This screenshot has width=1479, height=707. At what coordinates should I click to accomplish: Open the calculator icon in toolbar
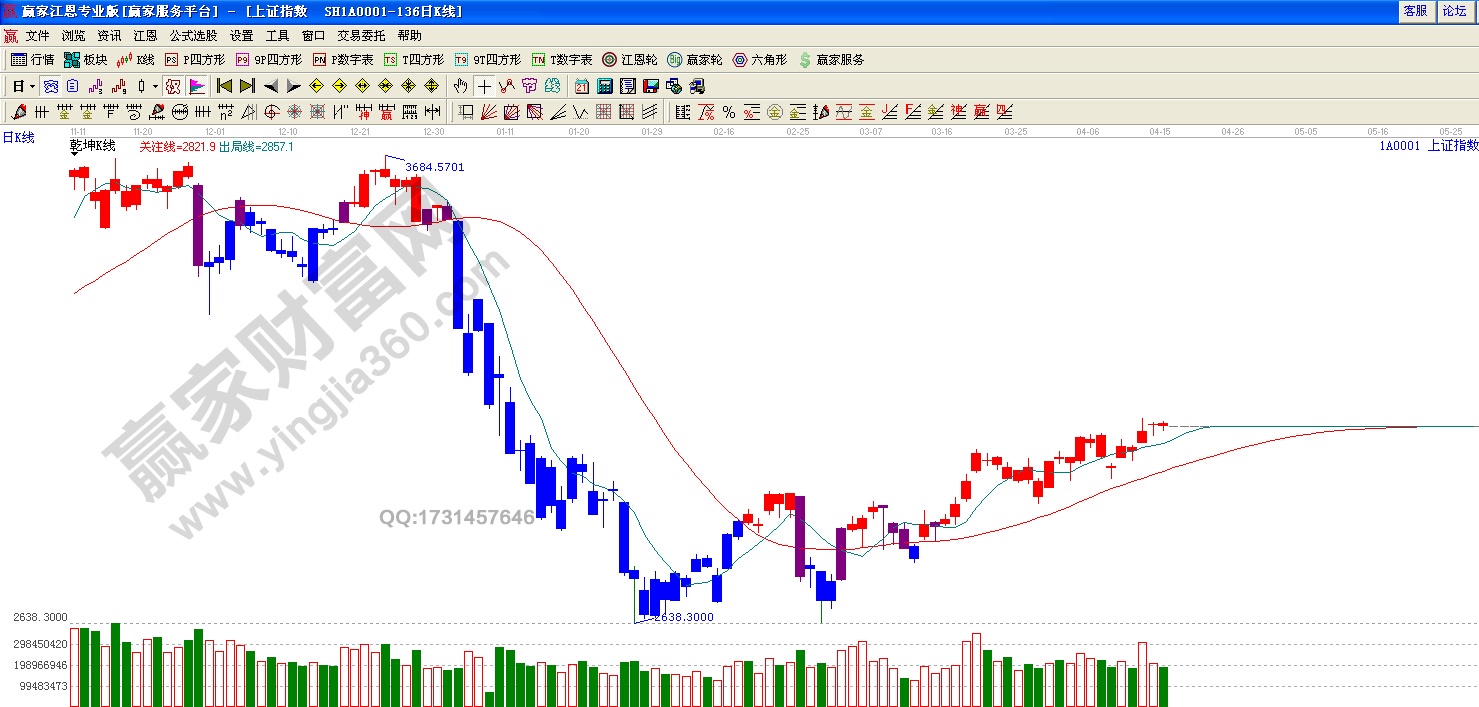[x=605, y=86]
